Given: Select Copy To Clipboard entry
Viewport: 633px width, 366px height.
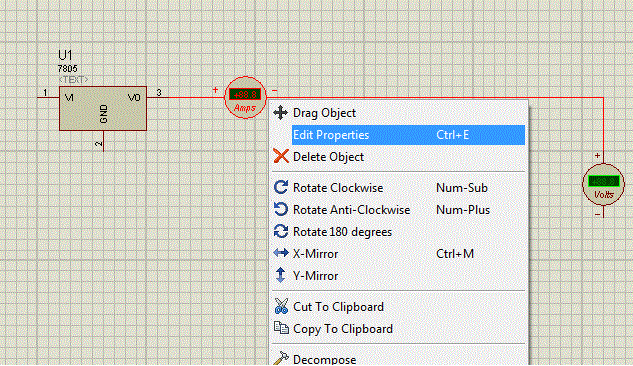Looking at the screenshot, I should click(x=398, y=329).
